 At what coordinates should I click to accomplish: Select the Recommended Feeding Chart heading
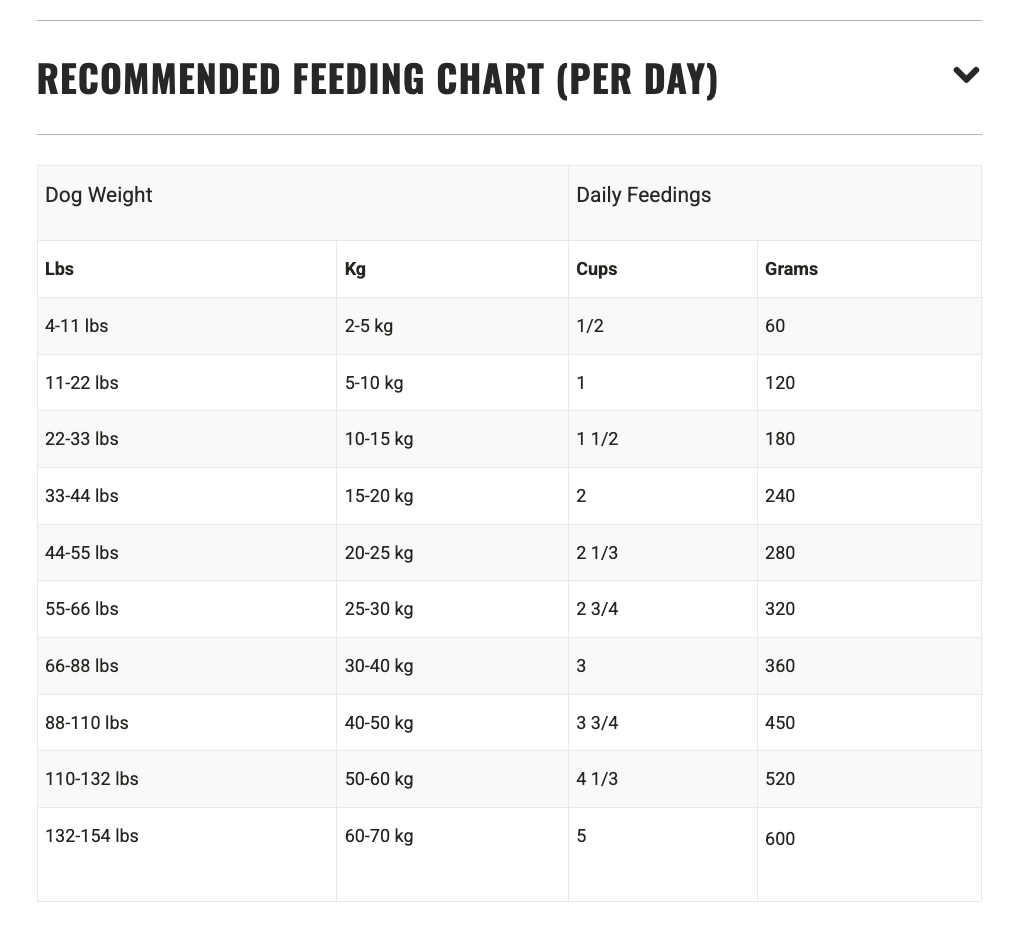376,77
